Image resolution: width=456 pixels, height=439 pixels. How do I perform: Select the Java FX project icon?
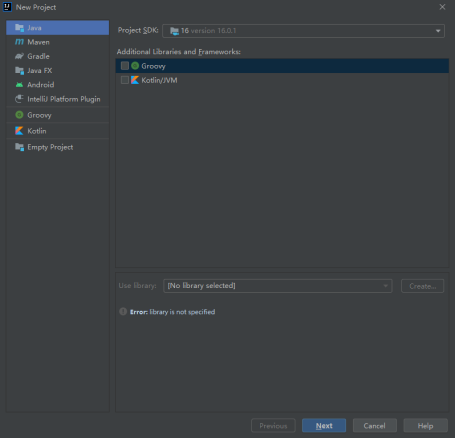pyautogui.click(x=19, y=70)
